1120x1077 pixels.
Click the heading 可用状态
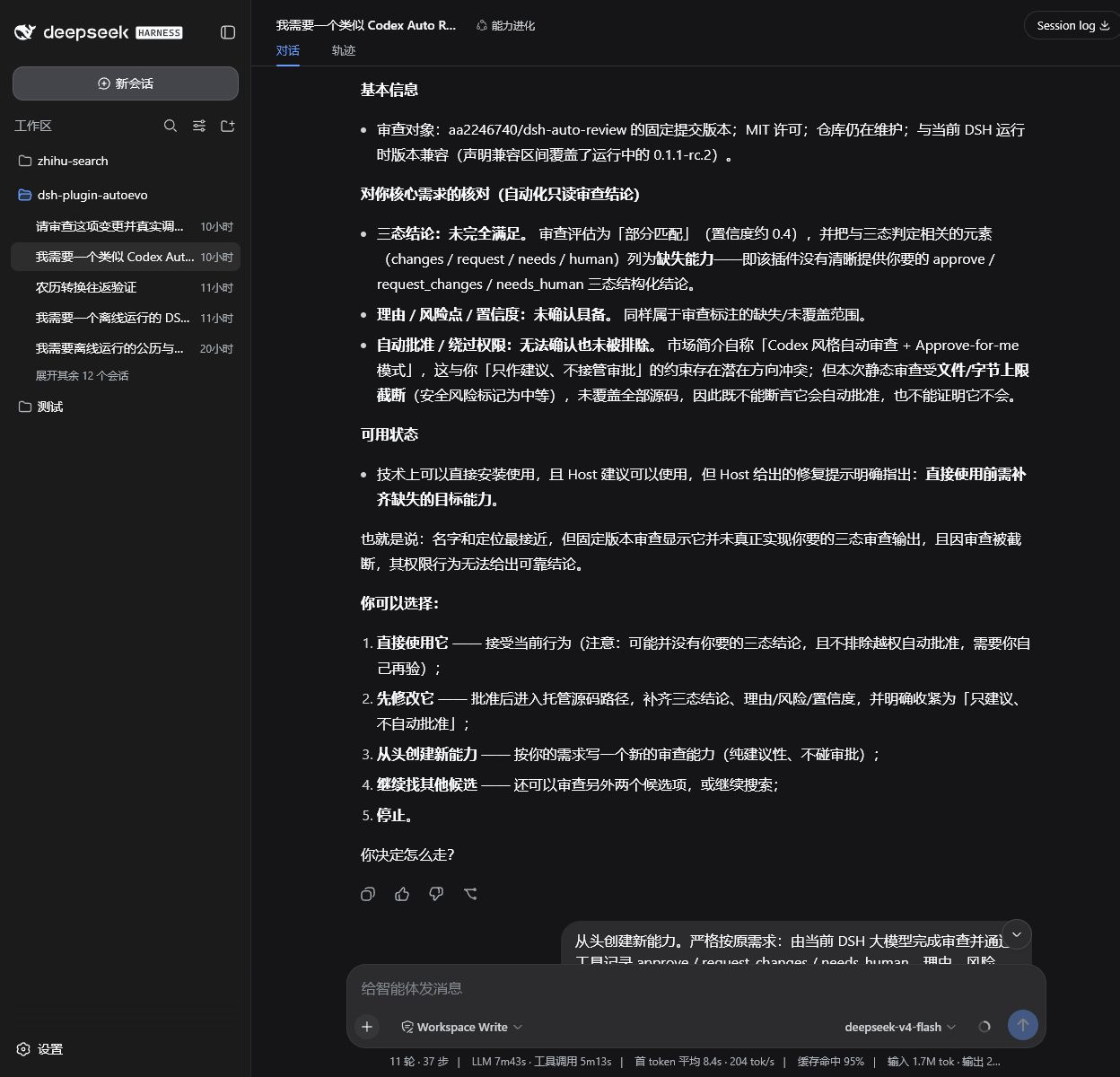click(389, 434)
